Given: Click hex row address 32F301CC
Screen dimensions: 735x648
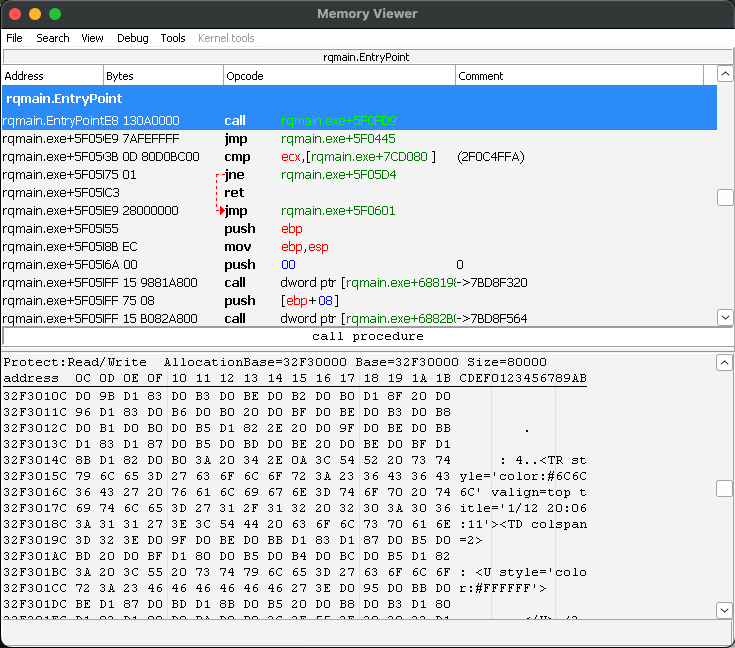Looking at the screenshot, I should point(35,588).
